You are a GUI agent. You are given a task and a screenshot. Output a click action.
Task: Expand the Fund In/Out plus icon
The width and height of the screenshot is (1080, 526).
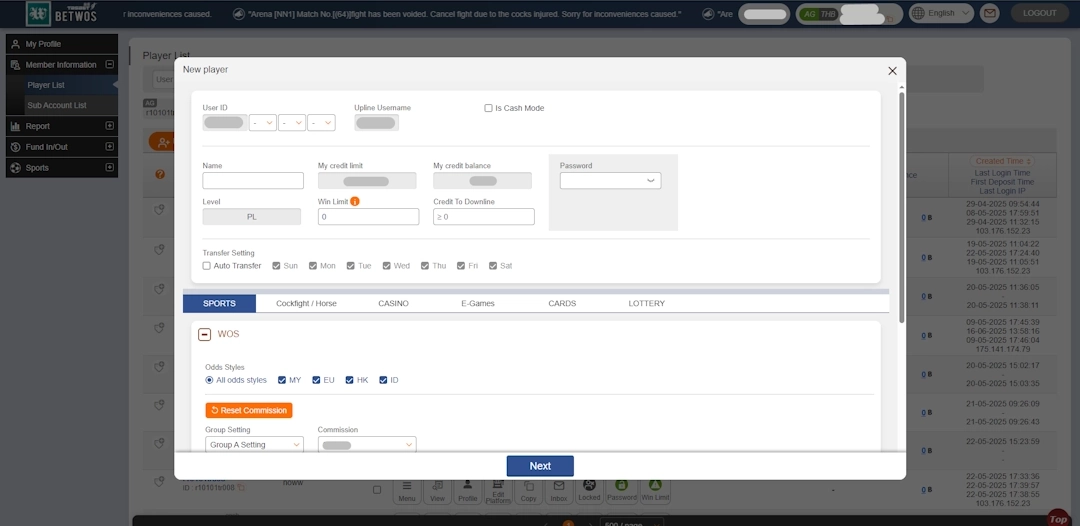click(109, 147)
